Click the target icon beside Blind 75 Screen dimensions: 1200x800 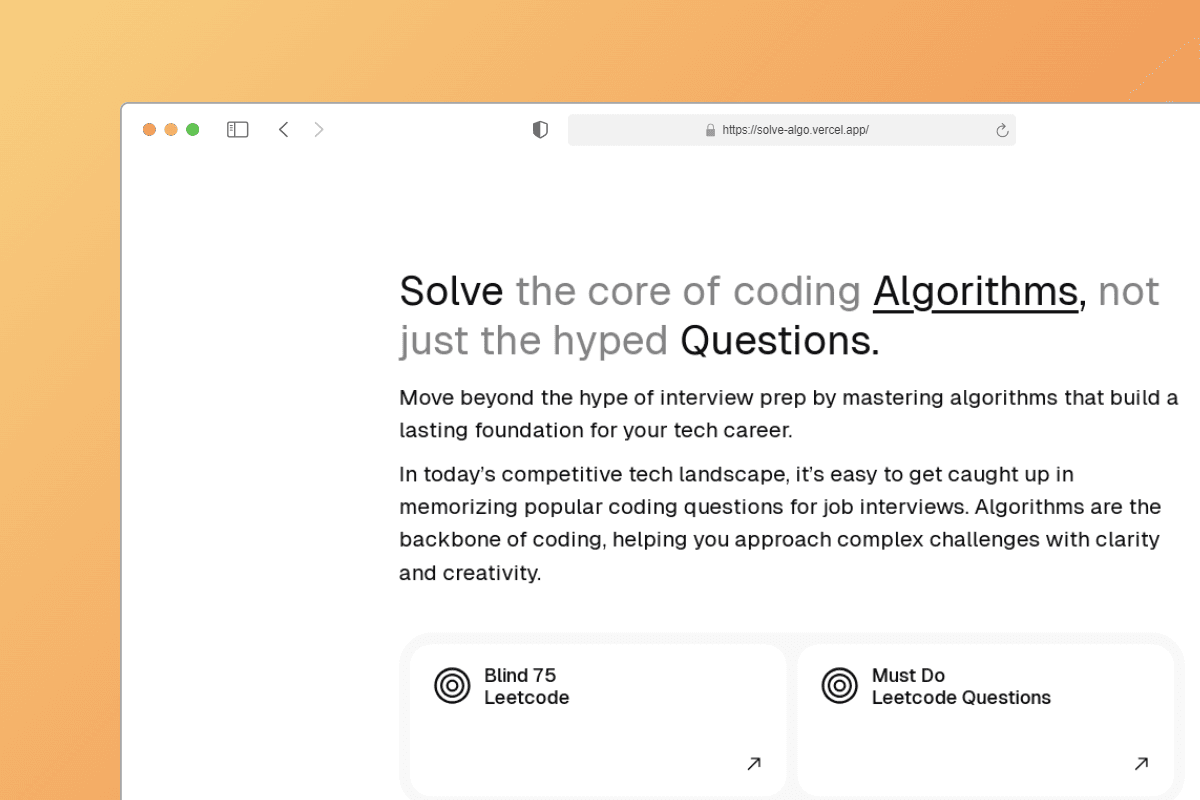click(452, 686)
